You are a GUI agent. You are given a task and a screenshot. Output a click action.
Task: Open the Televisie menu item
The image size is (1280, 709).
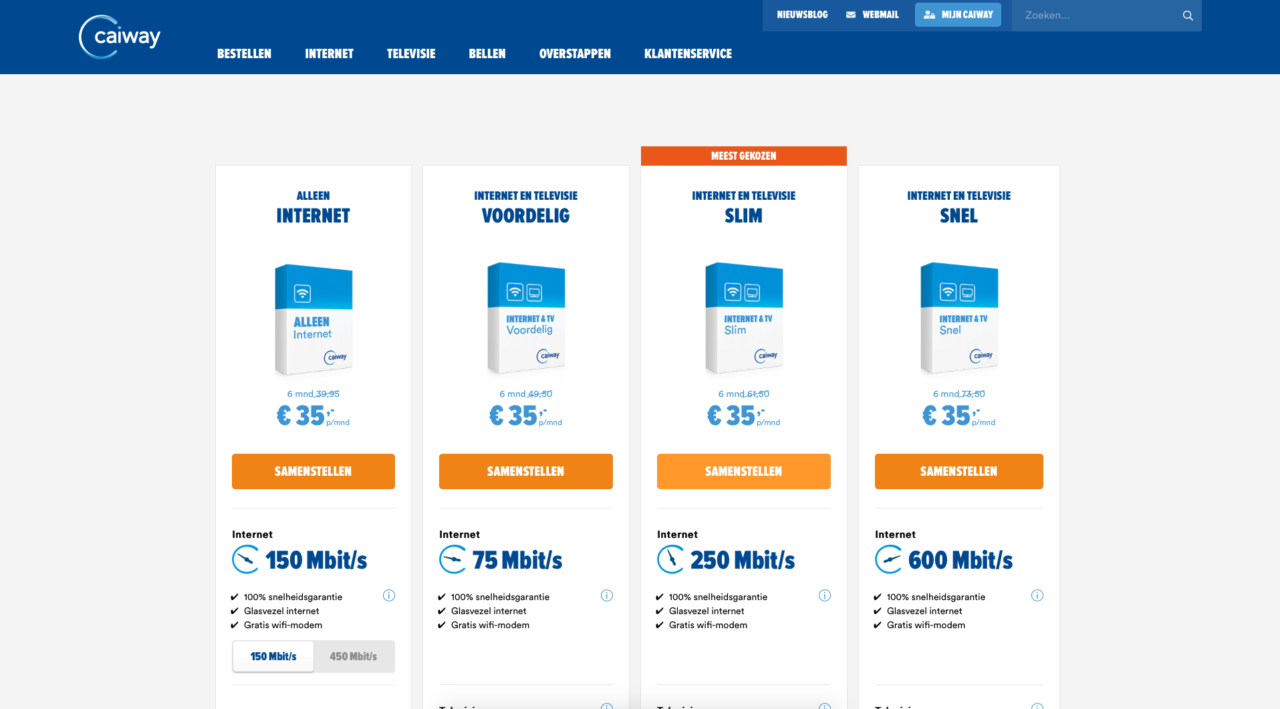(411, 54)
